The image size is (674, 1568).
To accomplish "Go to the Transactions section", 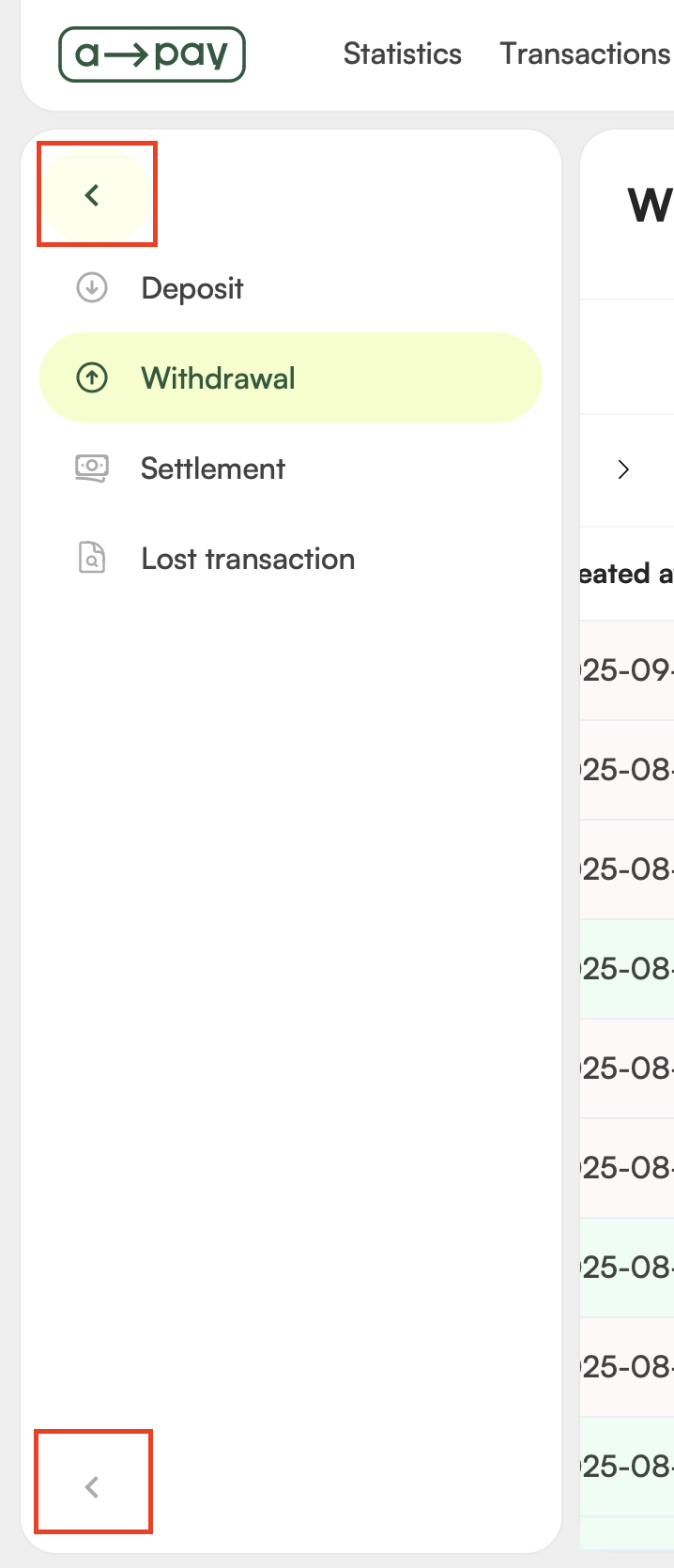I will pyautogui.click(x=584, y=54).
